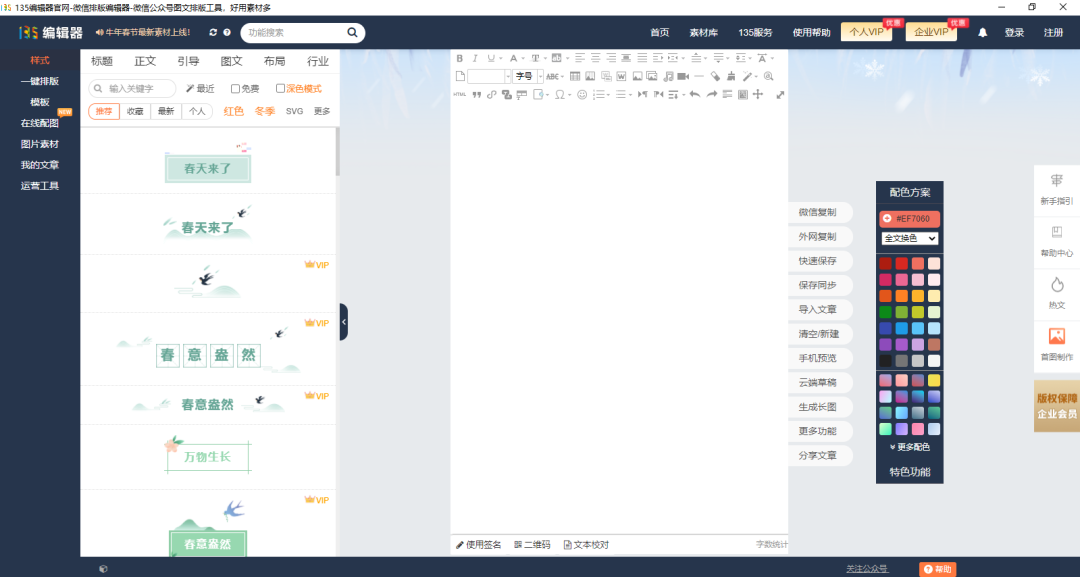
Task: Switch to HTML source mode
Action: [459, 94]
